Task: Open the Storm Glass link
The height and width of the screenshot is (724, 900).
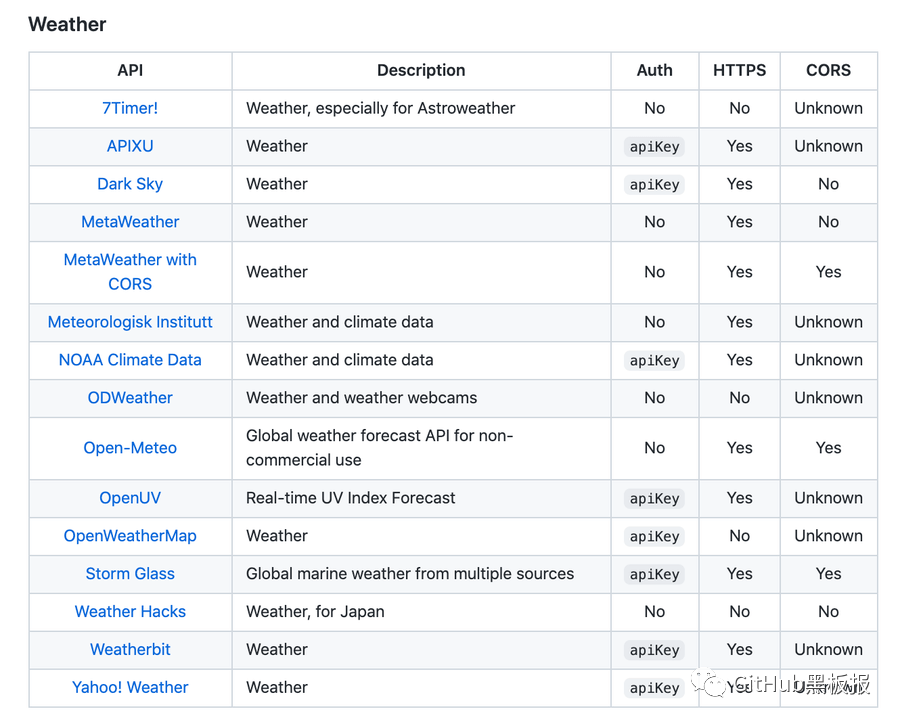Action: 130,574
